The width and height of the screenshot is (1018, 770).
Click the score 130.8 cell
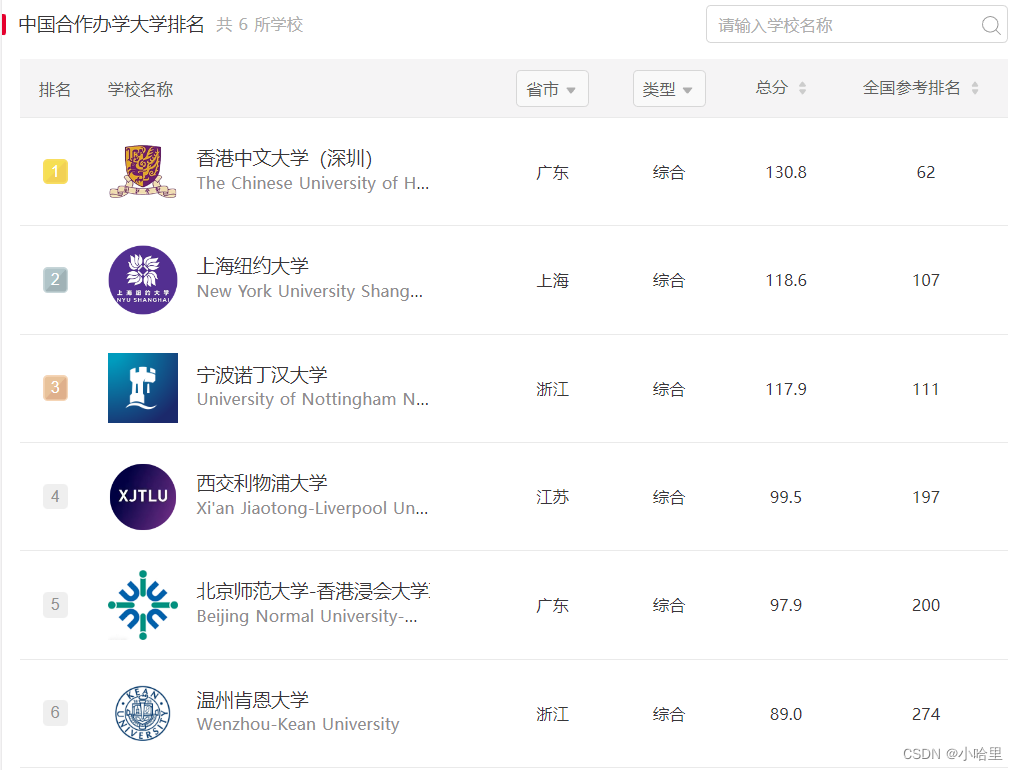pyautogui.click(x=786, y=172)
